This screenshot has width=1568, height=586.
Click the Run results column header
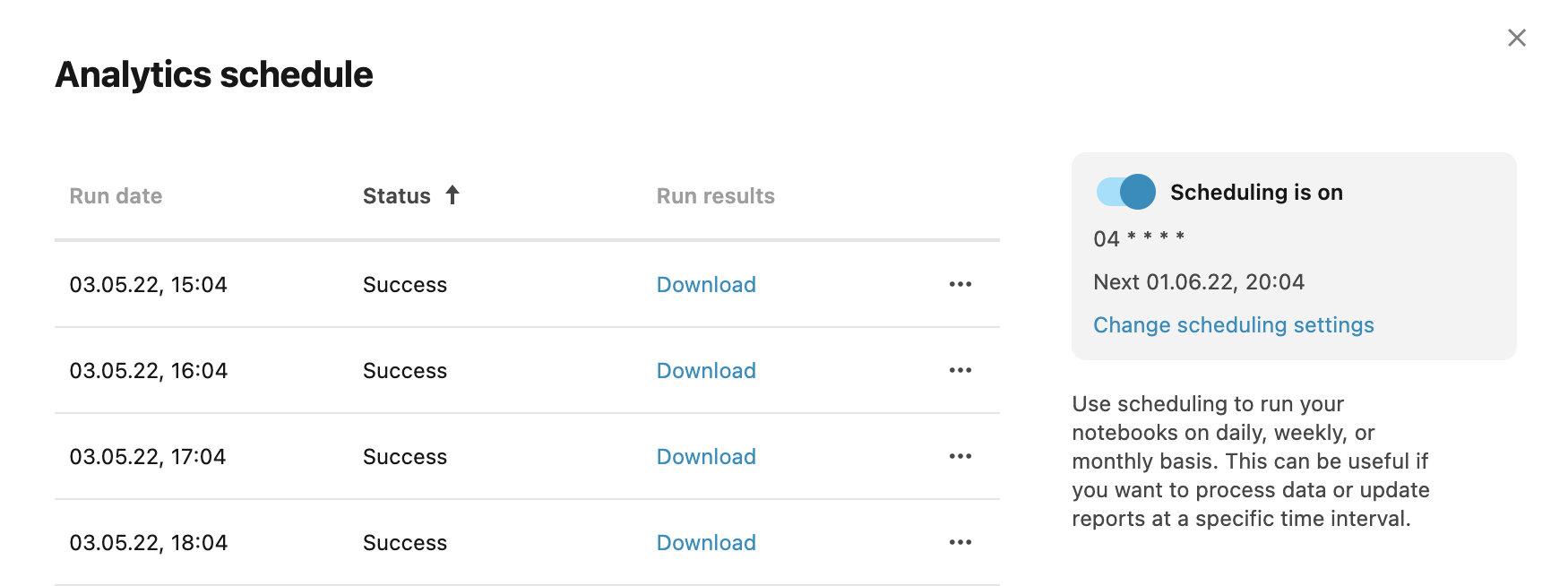715,196
